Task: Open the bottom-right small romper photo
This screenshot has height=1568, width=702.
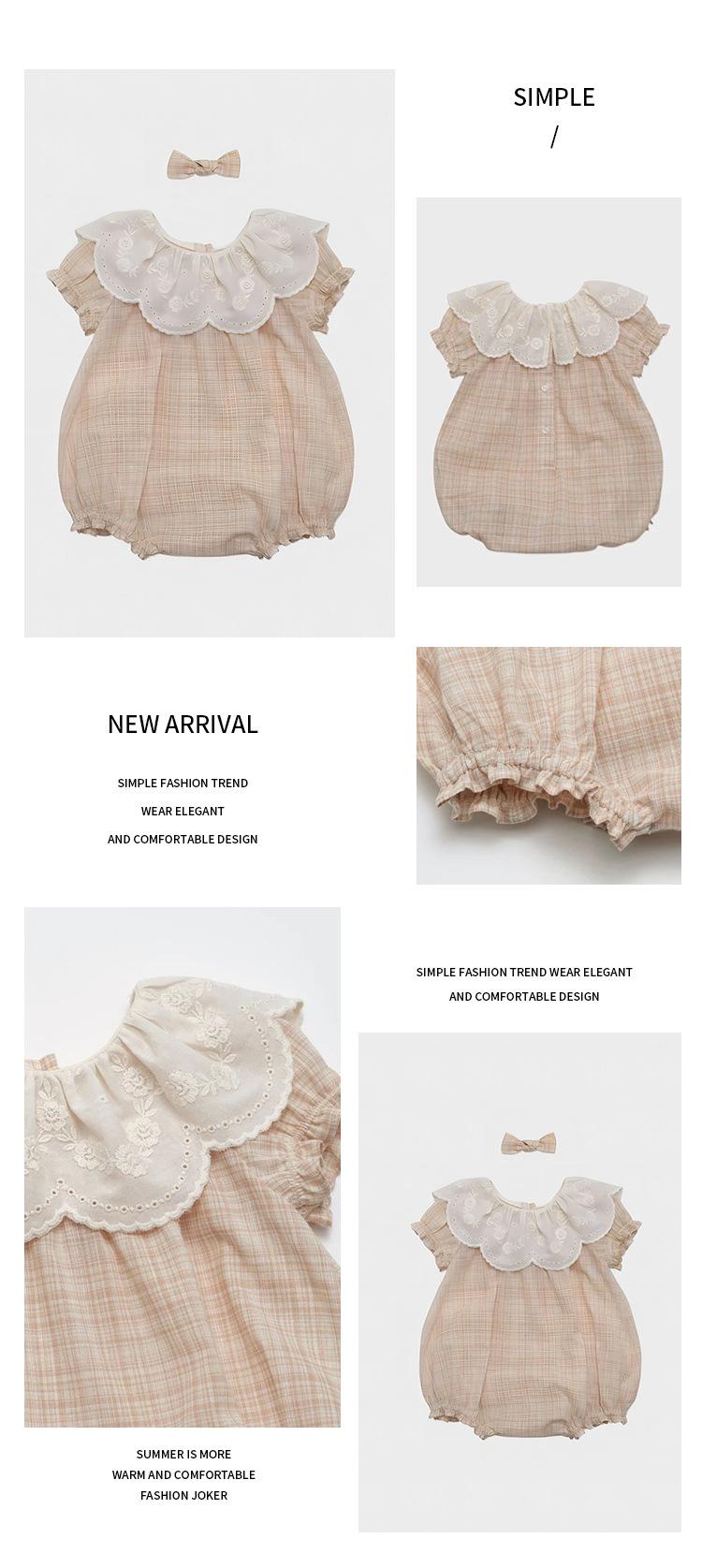Action: coord(519,1282)
